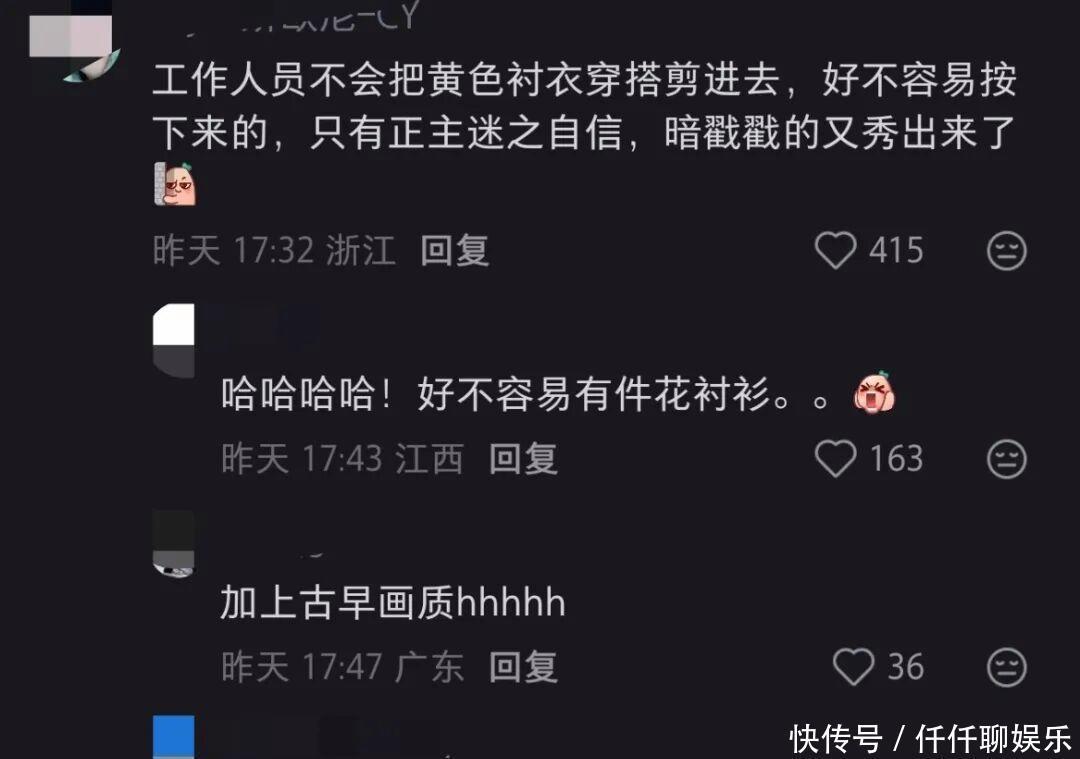Like the 花衬衫 comment with 163 likes
Screen dimensions: 1080x759
pos(835,459)
